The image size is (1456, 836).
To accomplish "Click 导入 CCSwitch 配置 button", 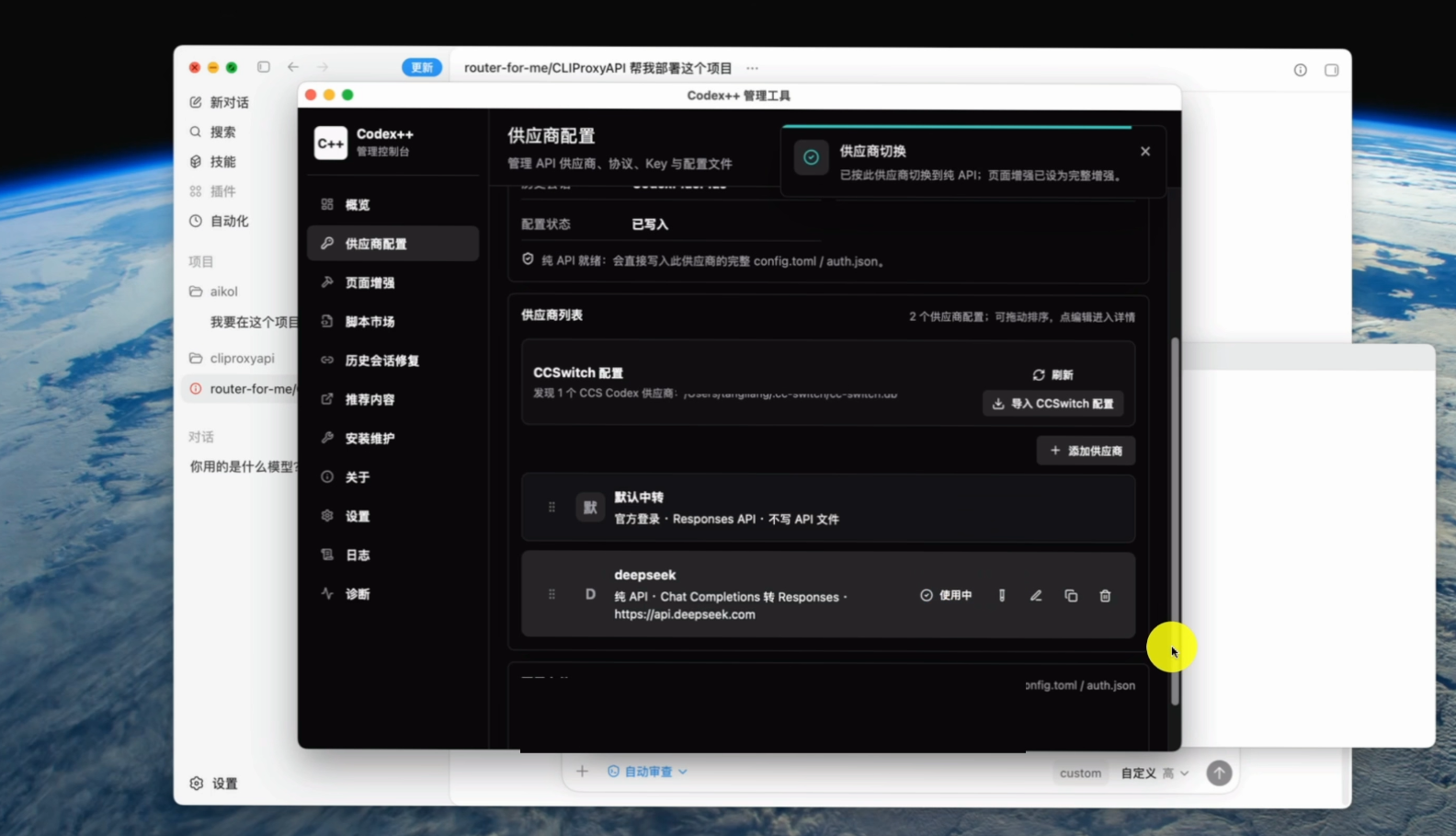I will click(1053, 404).
